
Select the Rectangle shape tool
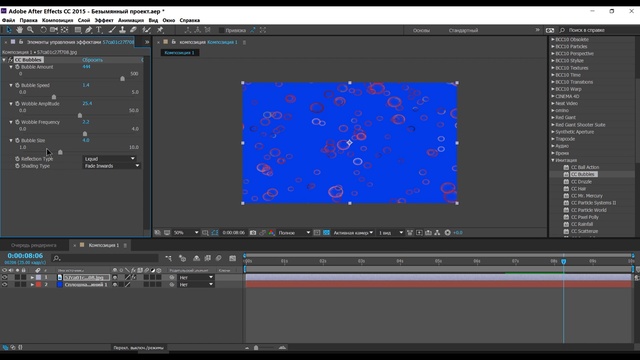[78, 30]
